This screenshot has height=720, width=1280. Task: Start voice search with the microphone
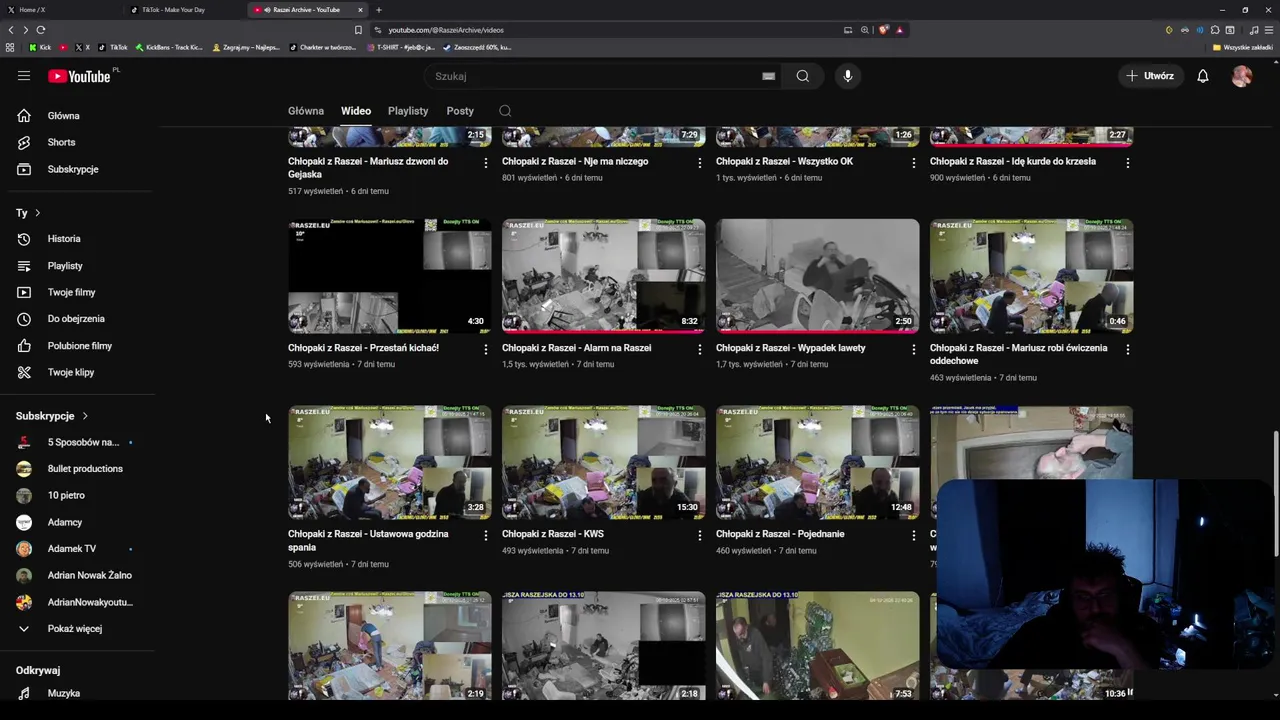(x=847, y=76)
